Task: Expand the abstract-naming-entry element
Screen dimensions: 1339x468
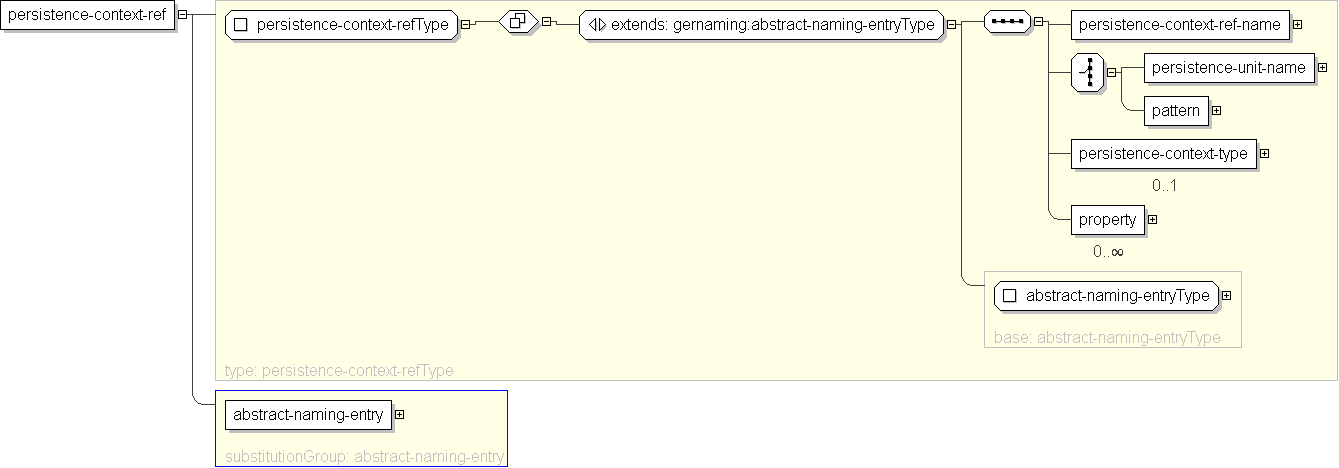Action: pos(399,414)
